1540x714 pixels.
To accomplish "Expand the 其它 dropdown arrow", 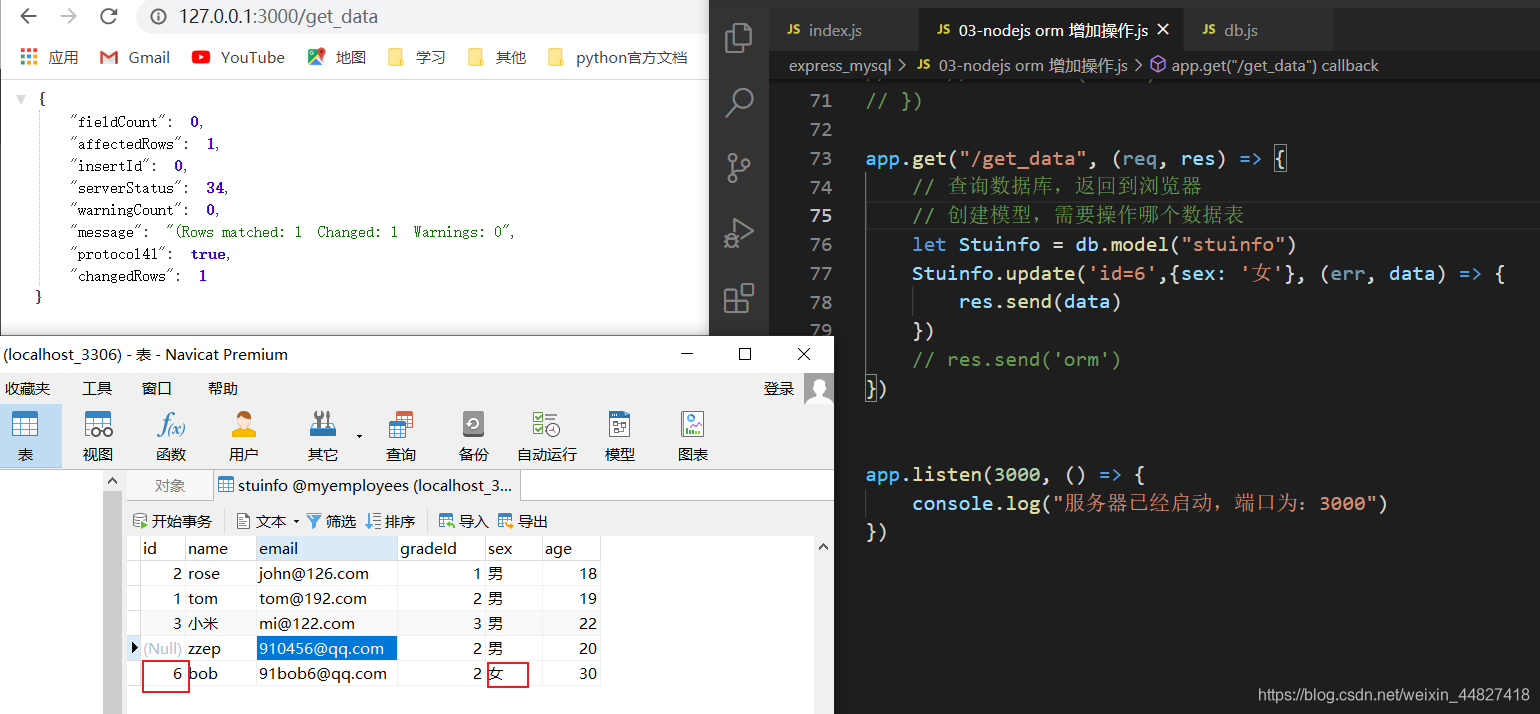I will (x=359, y=435).
